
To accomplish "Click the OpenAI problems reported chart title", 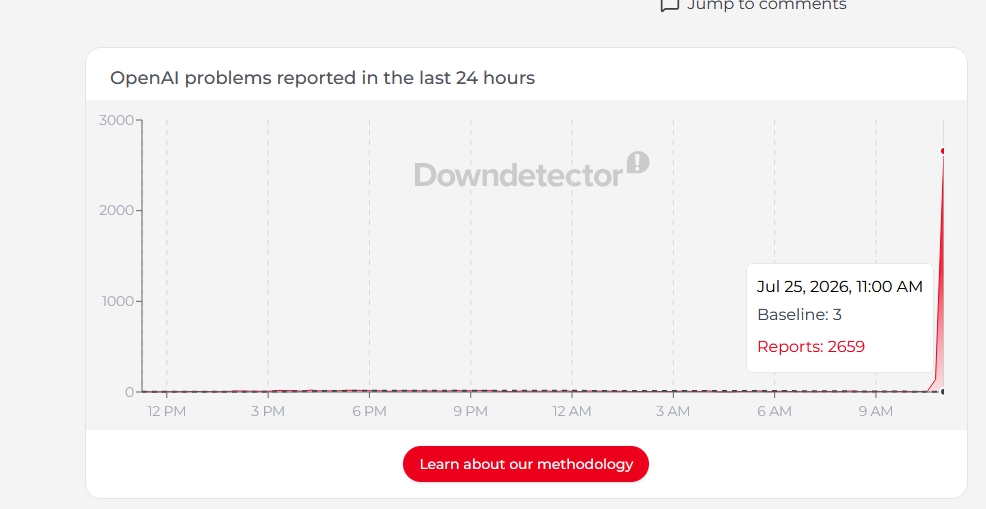I will 323,78.
